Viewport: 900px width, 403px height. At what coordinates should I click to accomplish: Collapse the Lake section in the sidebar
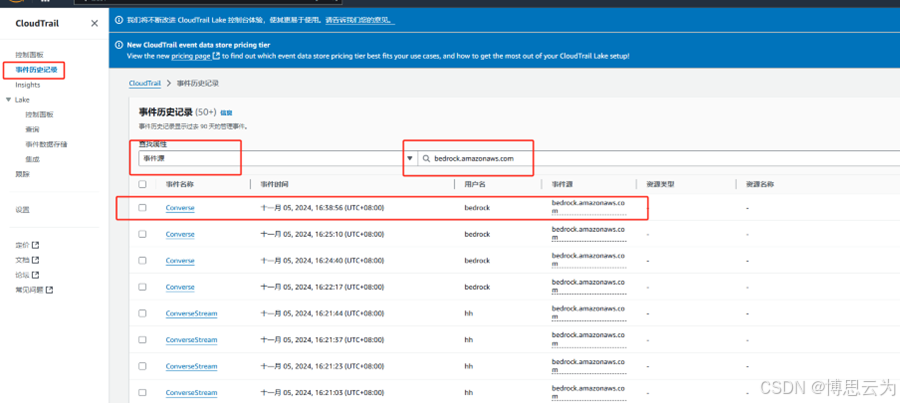(x=8, y=99)
